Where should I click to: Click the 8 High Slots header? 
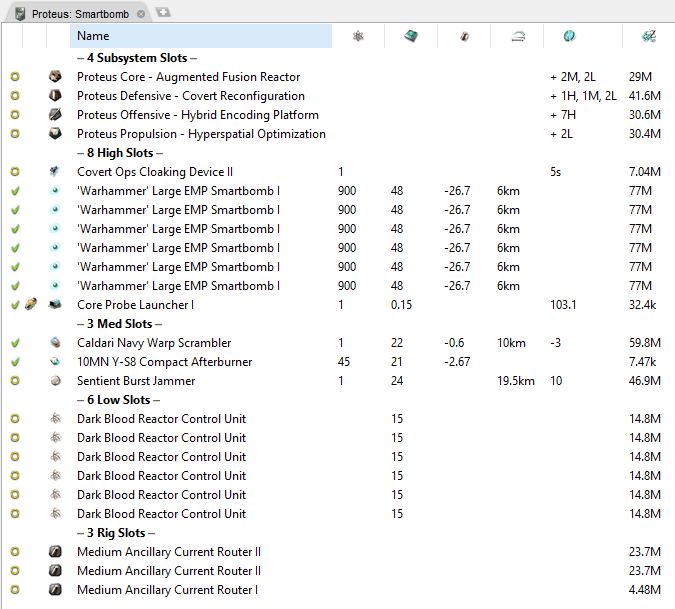pyautogui.click(x=120, y=153)
